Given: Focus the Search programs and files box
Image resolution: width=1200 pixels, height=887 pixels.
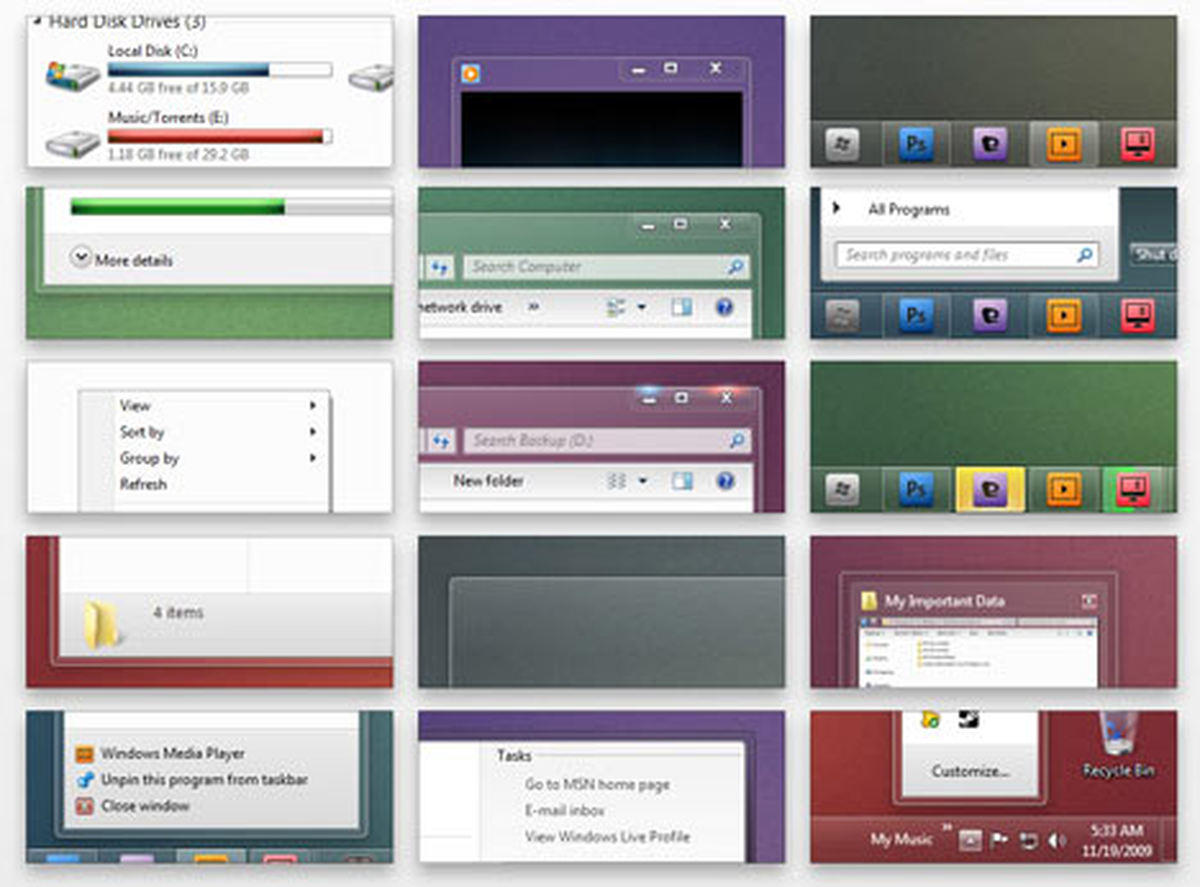Looking at the screenshot, I should pyautogui.click(x=967, y=255).
